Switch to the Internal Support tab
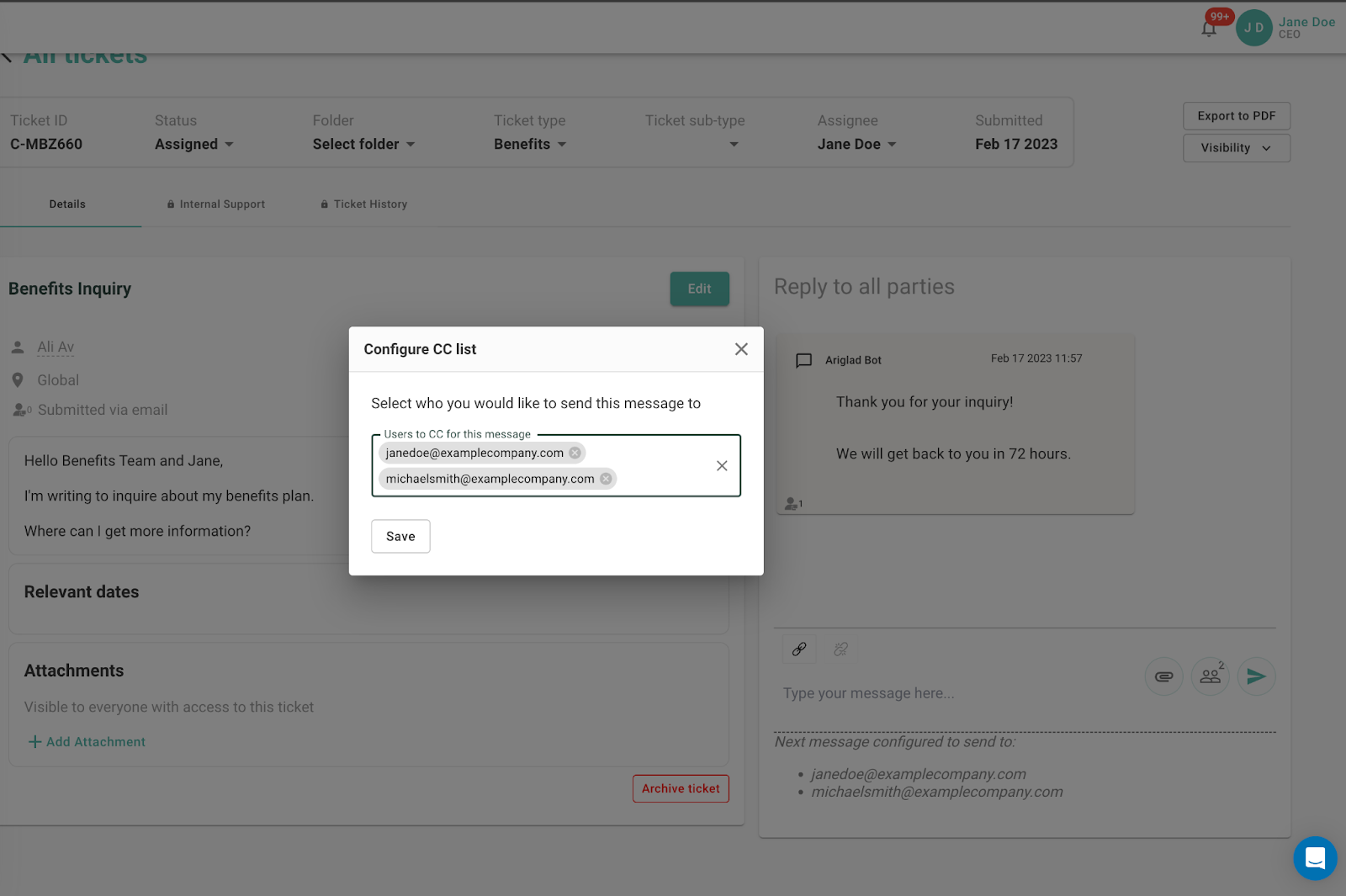This screenshot has width=1346, height=896. click(216, 204)
